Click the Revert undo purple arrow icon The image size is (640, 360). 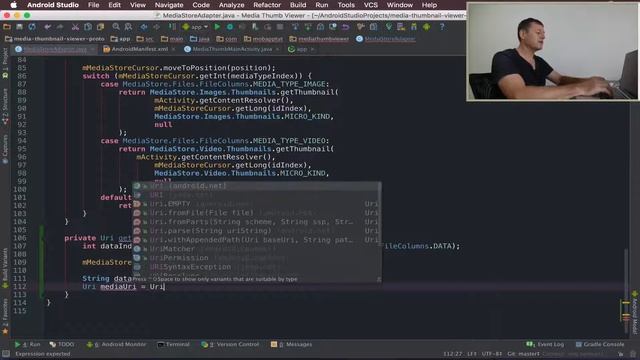click(345, 27)
